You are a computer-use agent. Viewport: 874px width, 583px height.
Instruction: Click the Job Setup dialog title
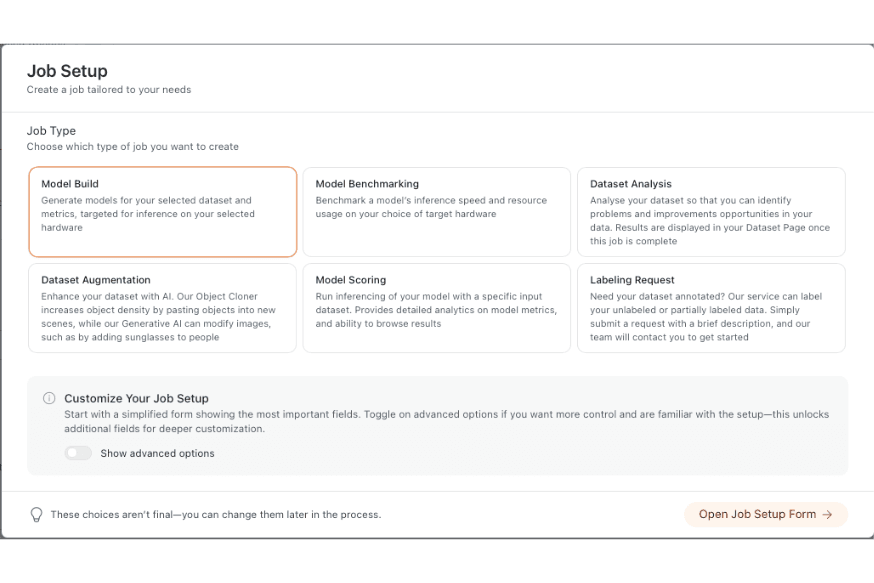tap(67, 71)
